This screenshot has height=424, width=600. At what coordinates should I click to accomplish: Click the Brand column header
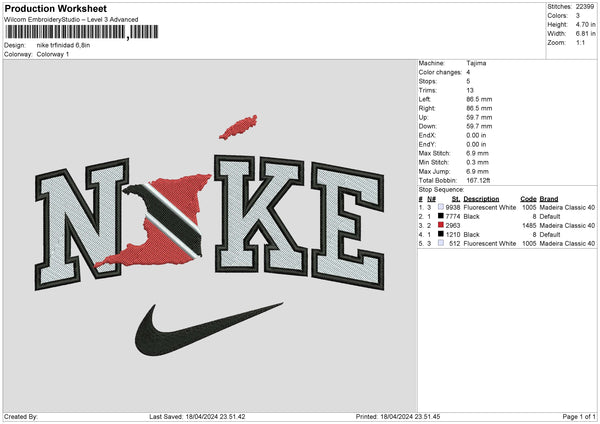(x=549, y=199)
